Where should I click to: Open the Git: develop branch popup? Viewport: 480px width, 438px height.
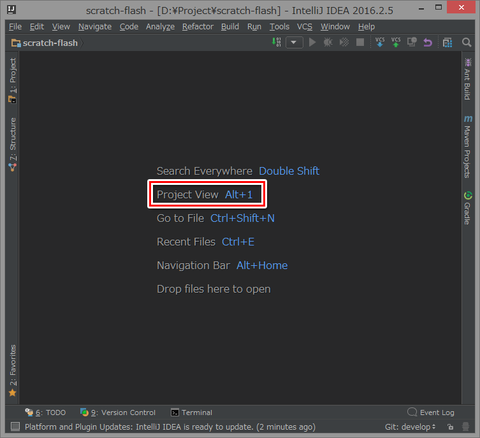point(410,427)
